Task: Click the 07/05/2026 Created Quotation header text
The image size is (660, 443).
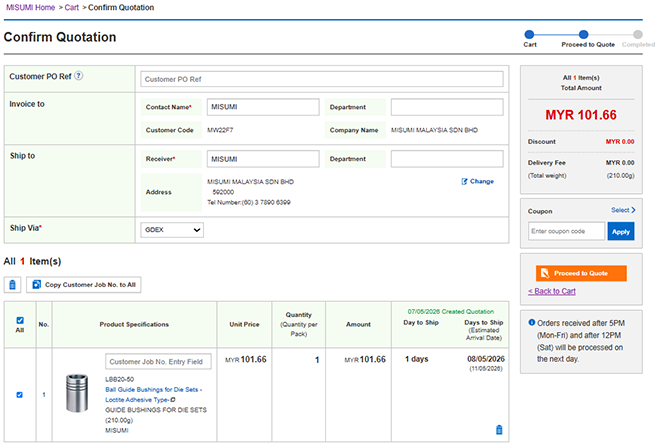Action: point(450,312)
